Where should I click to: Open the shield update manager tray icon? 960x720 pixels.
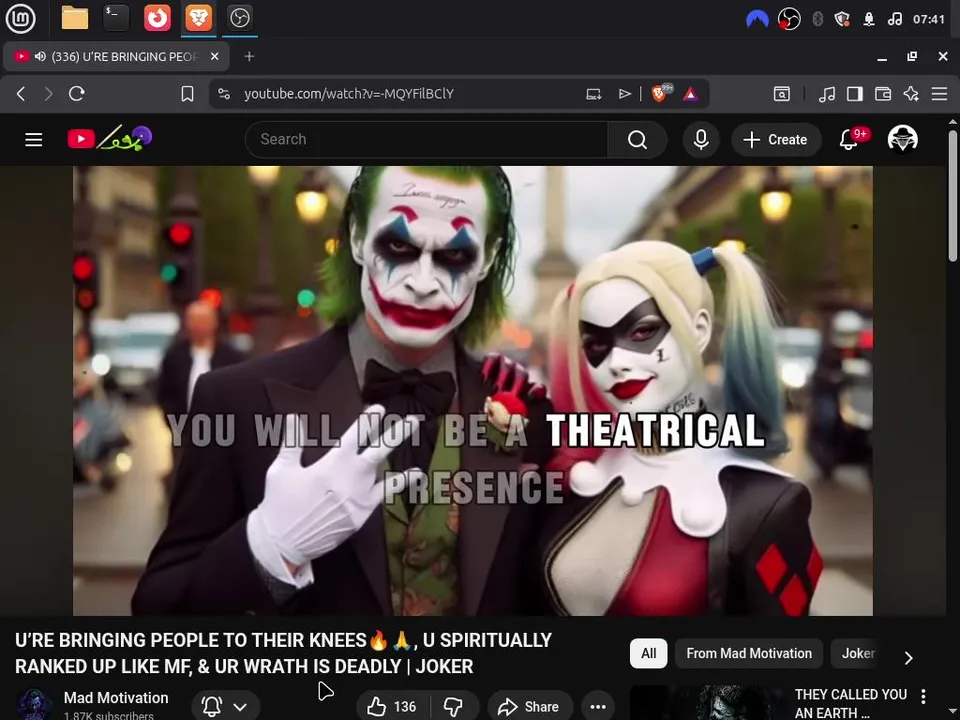[x=842, y=19]
